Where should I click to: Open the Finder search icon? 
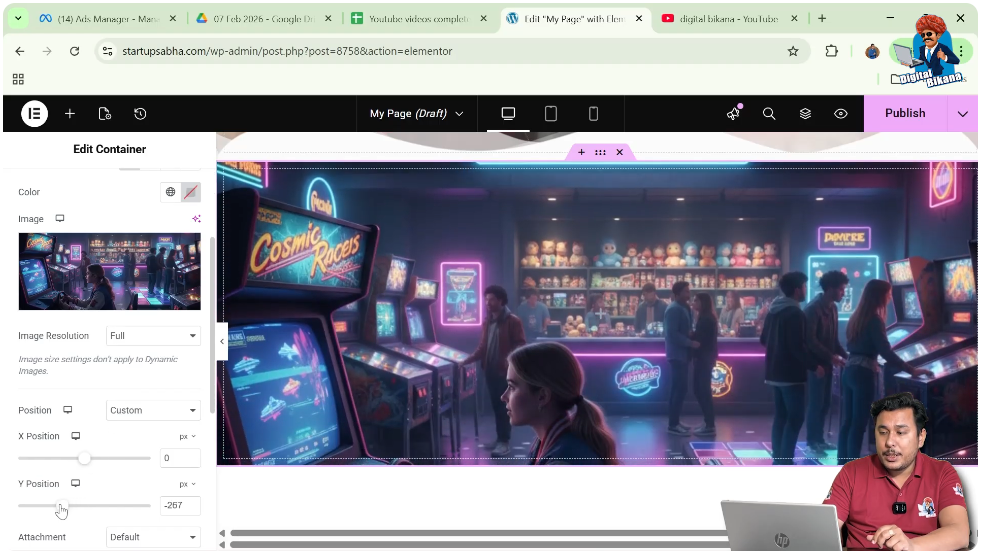(769, 114)
